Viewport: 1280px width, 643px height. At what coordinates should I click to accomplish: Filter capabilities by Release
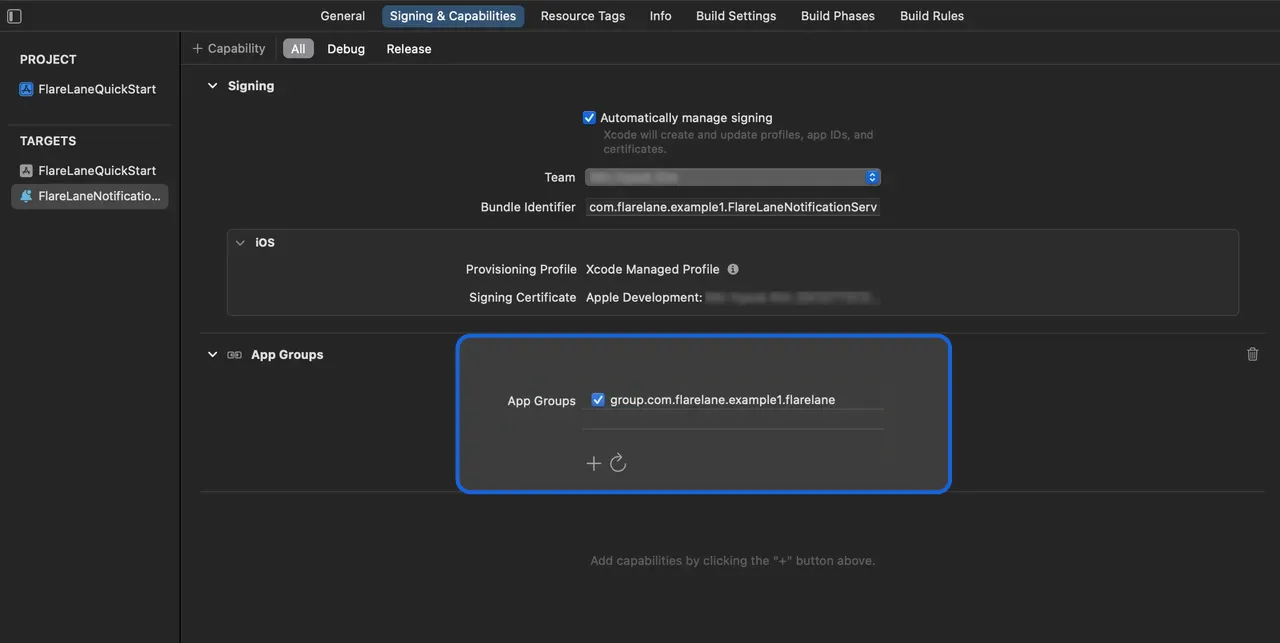tap(409, 48)
